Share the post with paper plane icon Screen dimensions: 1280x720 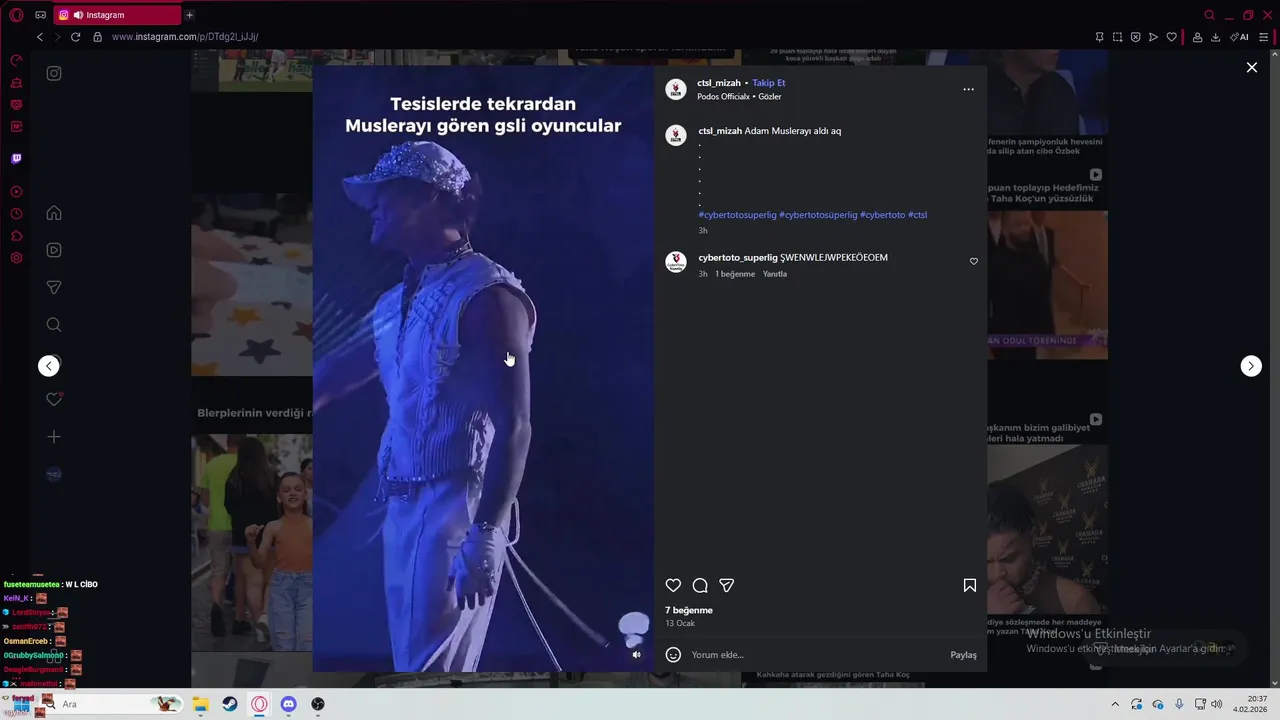pos(727,585)
